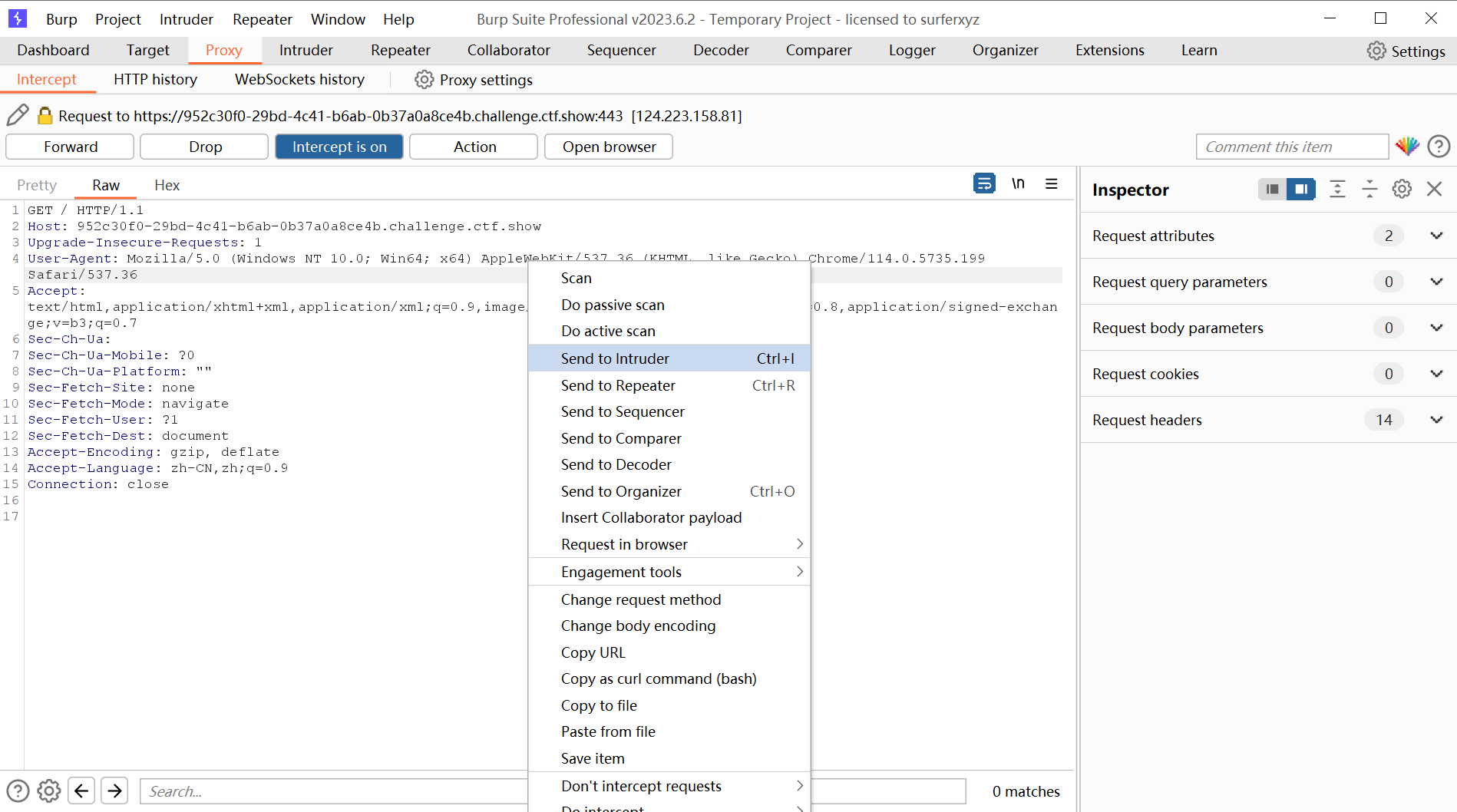This screenshot has width=1457, height=812.
Task: Open Don't intercept requests submenu
Action: click(x=669, y=786)
